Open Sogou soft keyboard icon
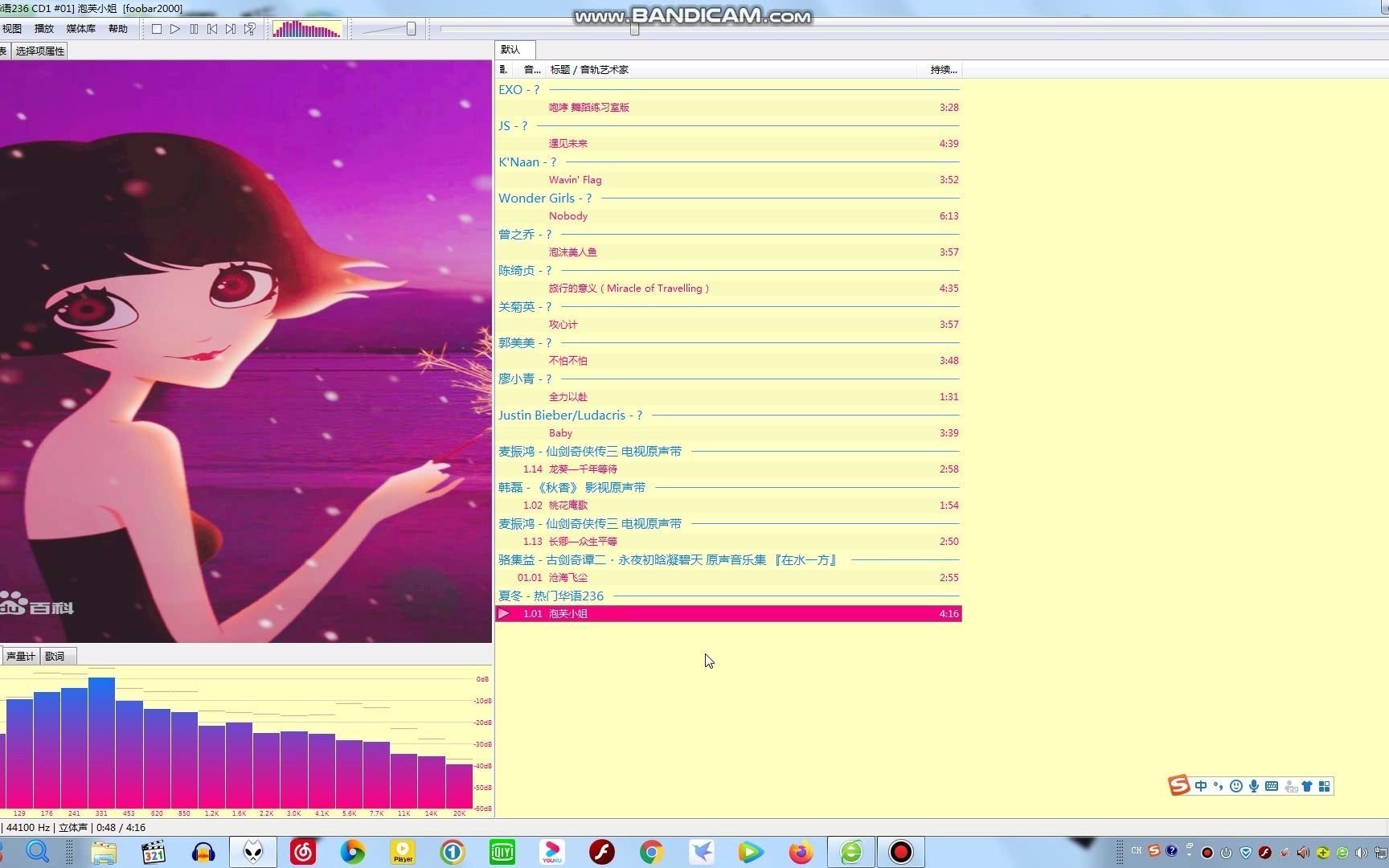 pos(1272,786)
